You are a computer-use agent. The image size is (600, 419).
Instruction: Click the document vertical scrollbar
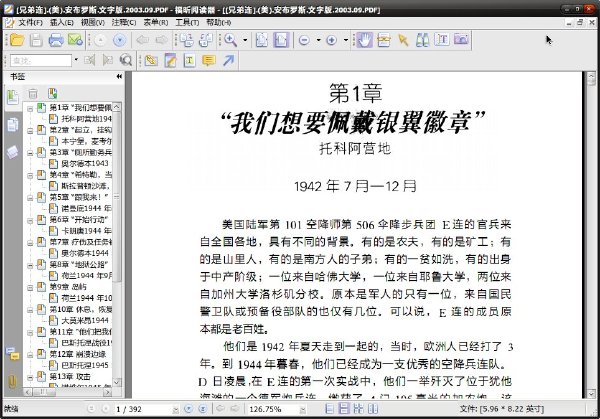(591, 235)
